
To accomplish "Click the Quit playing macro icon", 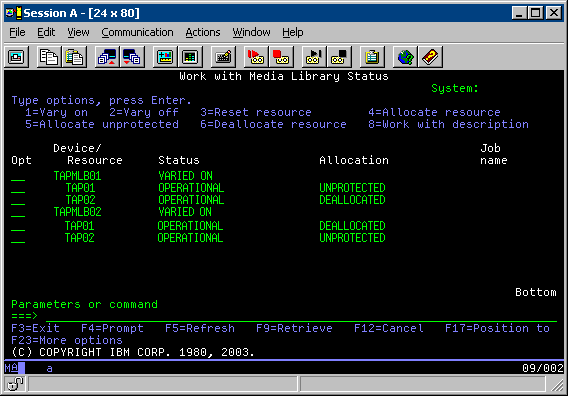I will coord(339,57).
